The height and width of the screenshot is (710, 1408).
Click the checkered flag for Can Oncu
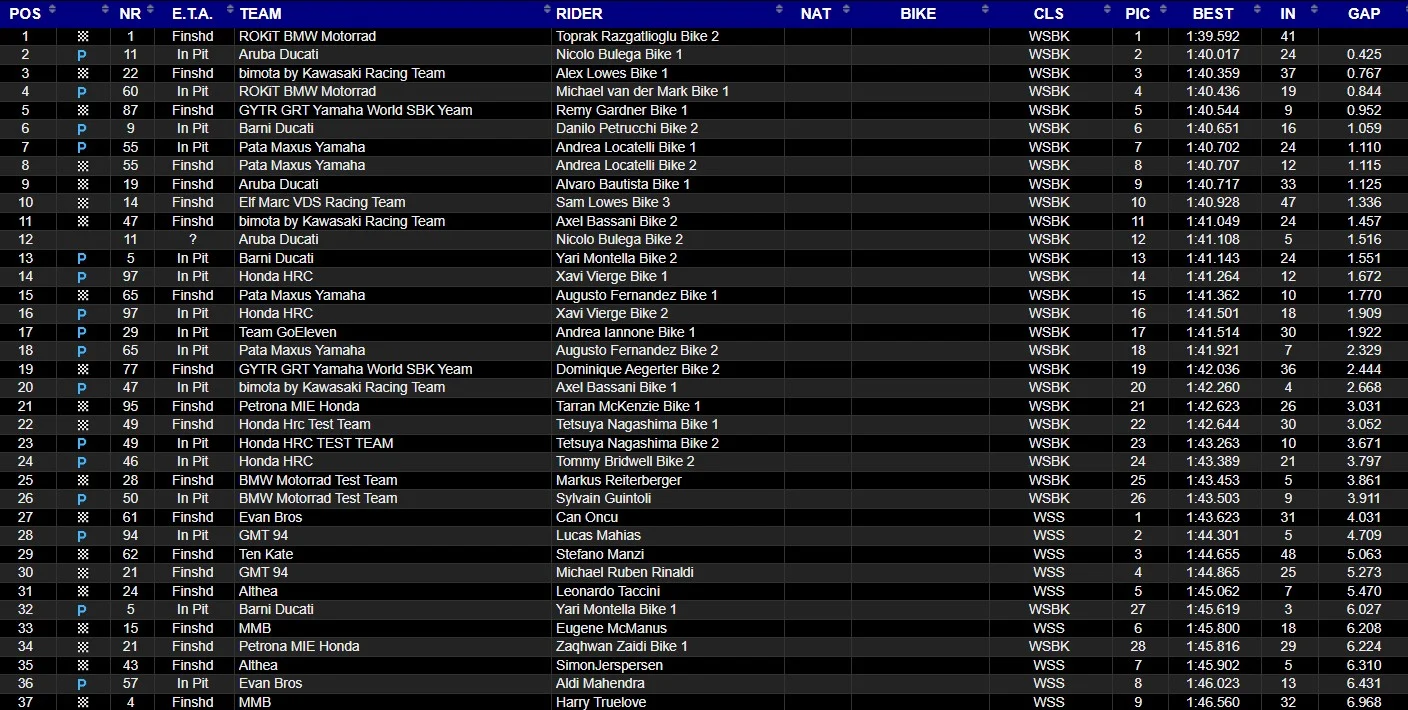pyautogui.click(x=82, y=517)
